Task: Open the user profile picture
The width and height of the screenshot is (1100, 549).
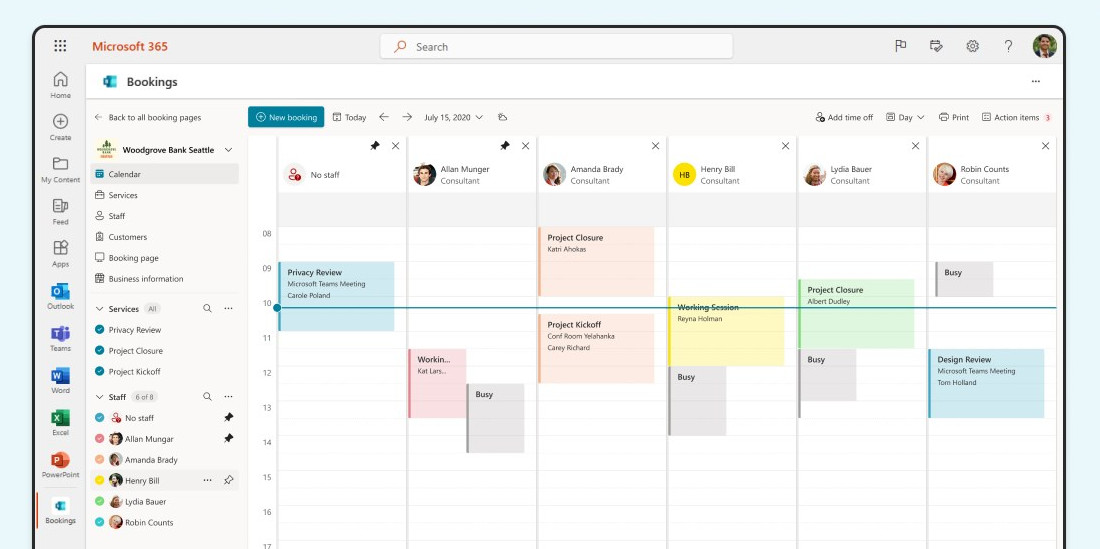Action: pyautogui.click(x=1045, y=46)
